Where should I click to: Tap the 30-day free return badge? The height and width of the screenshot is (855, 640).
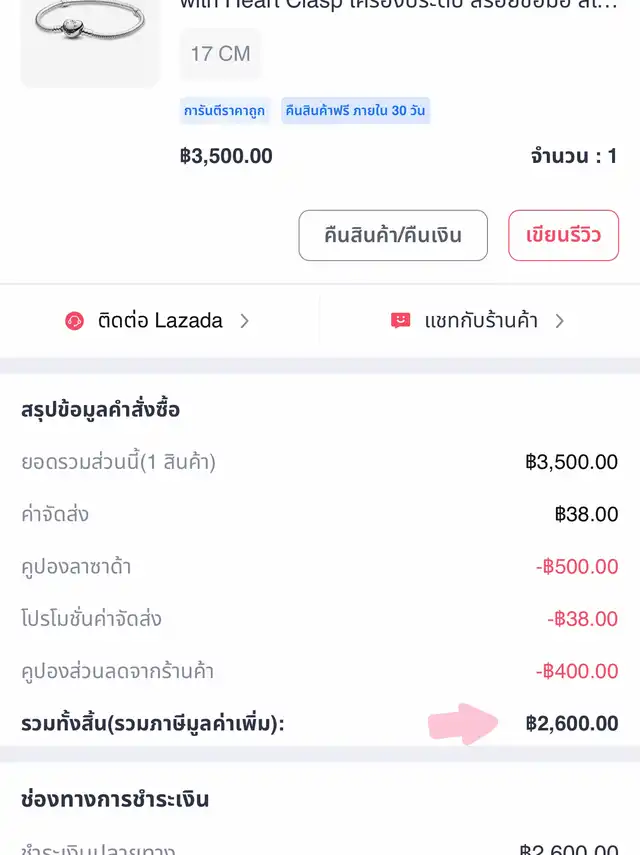click(x=356, y=111)
